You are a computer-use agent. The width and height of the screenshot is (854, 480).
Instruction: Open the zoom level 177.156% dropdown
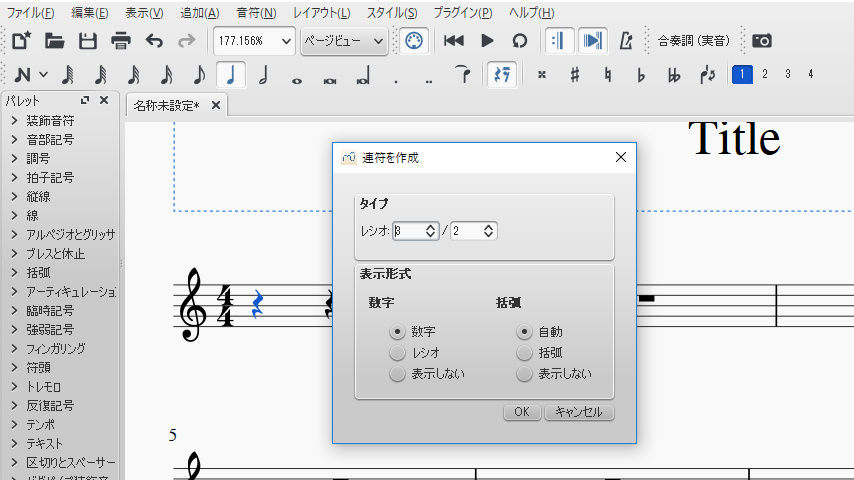point(254,41)
